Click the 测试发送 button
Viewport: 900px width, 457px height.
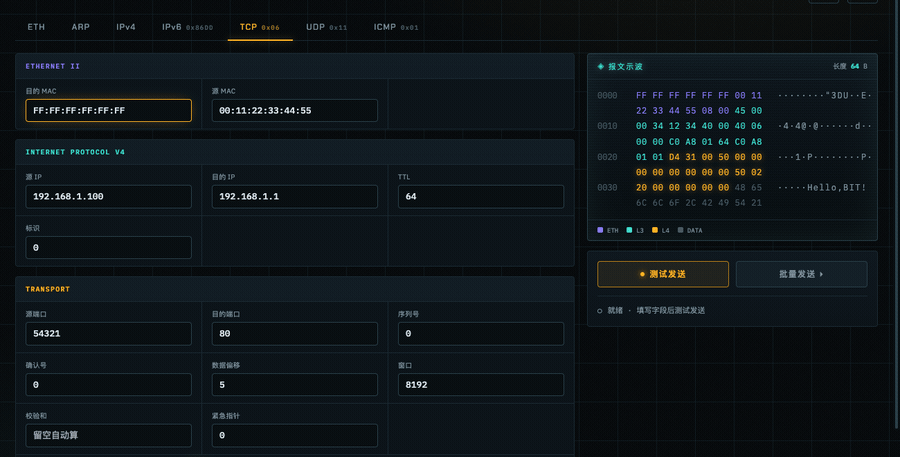tap(663, 274)
